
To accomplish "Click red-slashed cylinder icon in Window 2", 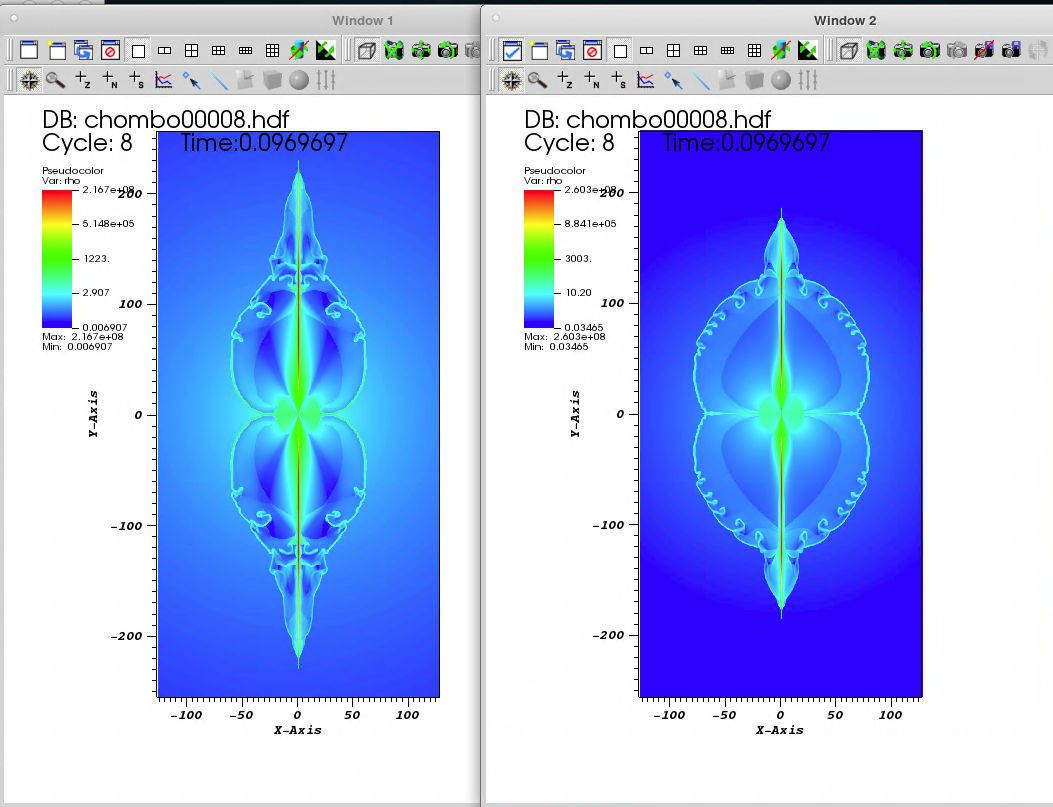I will 781,50.
